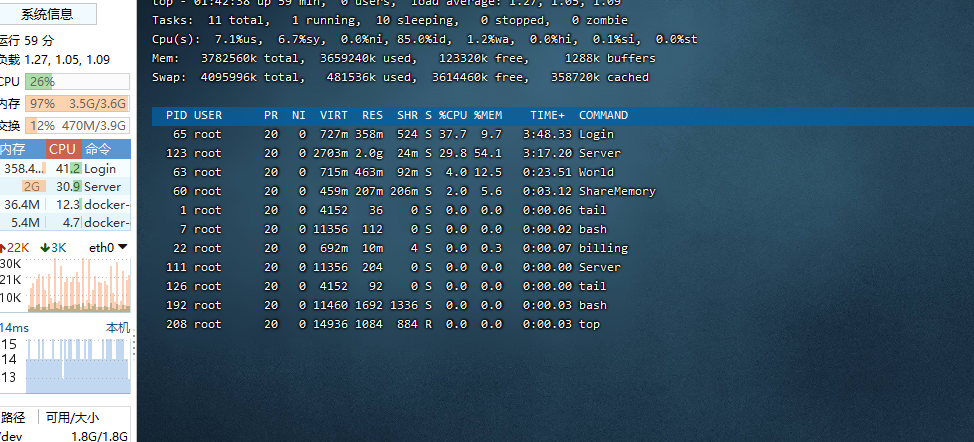Click the 本机 latency label
Viewport: 974px width, 442px height.
pos(117,328)
